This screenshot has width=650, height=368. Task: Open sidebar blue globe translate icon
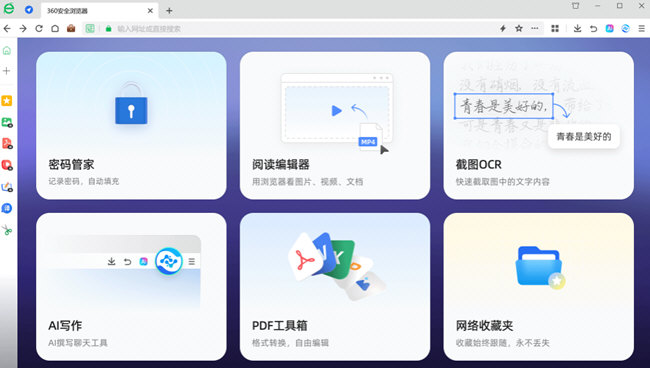click(7, 208)
